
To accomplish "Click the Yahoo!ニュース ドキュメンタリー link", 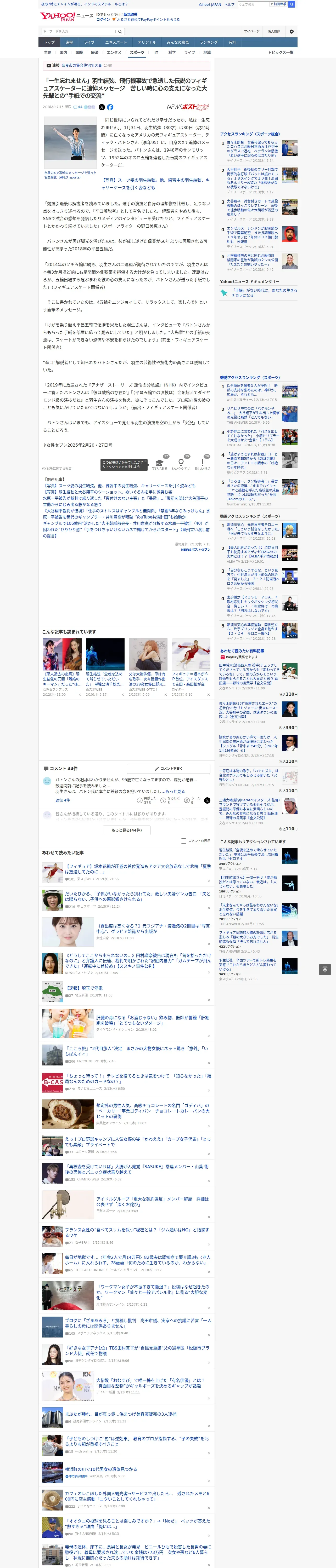I will pos(249,282).
